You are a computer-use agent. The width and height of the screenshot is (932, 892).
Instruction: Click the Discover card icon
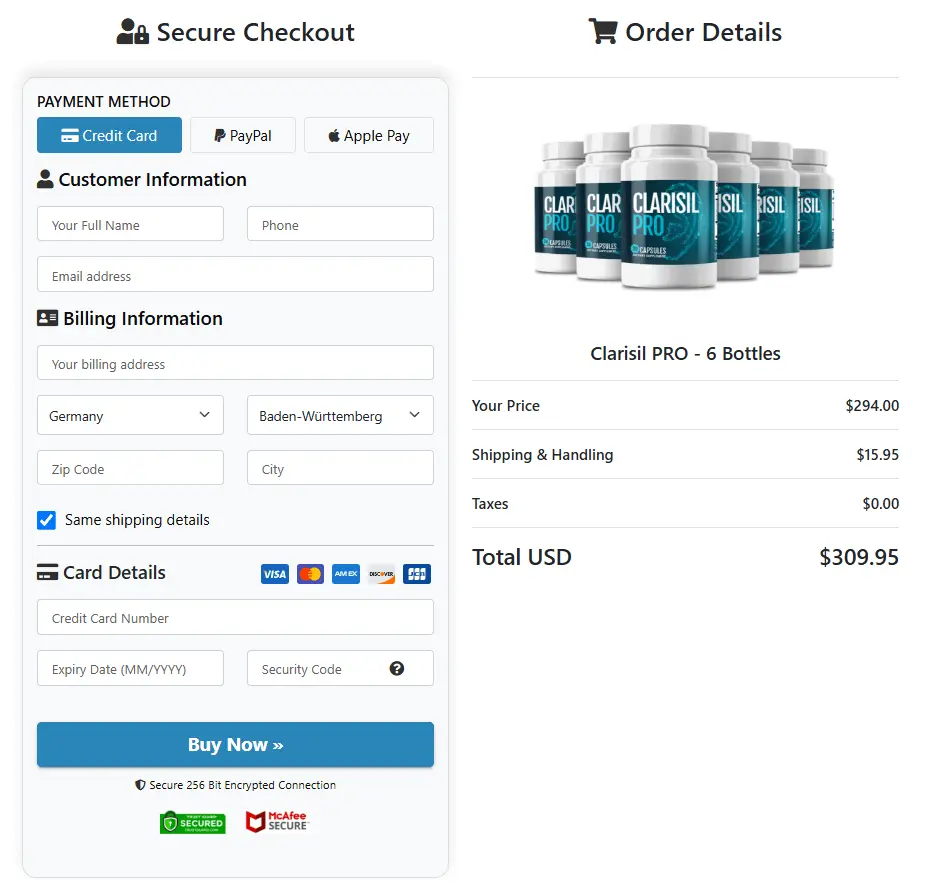[x=382, y=574]
